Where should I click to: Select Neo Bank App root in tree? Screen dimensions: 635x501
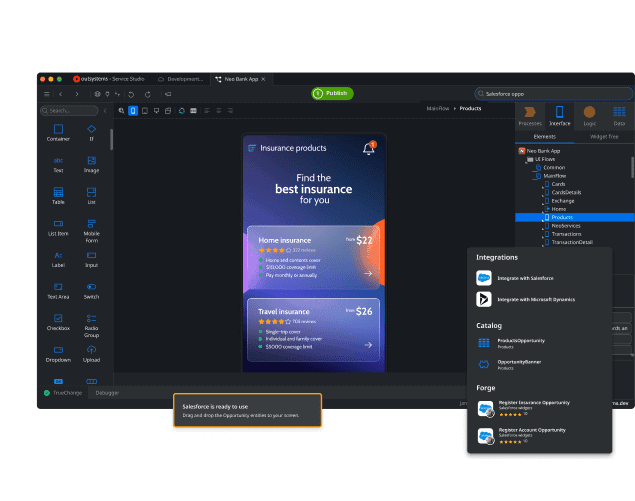pyautogui.click(x=539, y=151)
